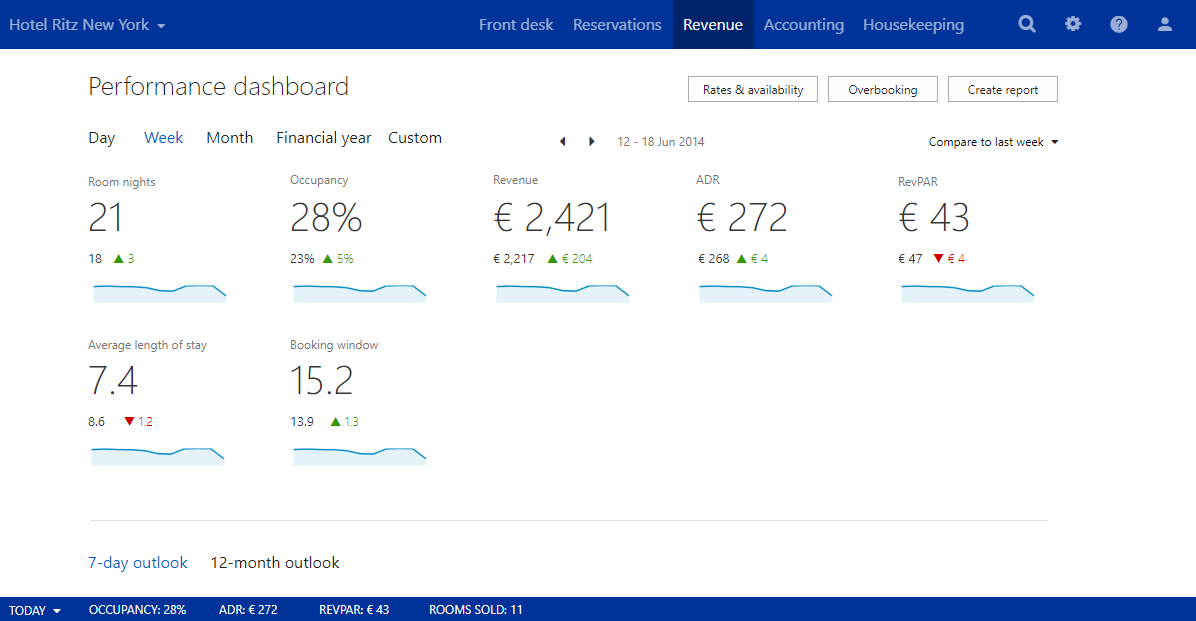
Task: Click the RevPAR red down change € 4
Action: [x=950, y=259]
